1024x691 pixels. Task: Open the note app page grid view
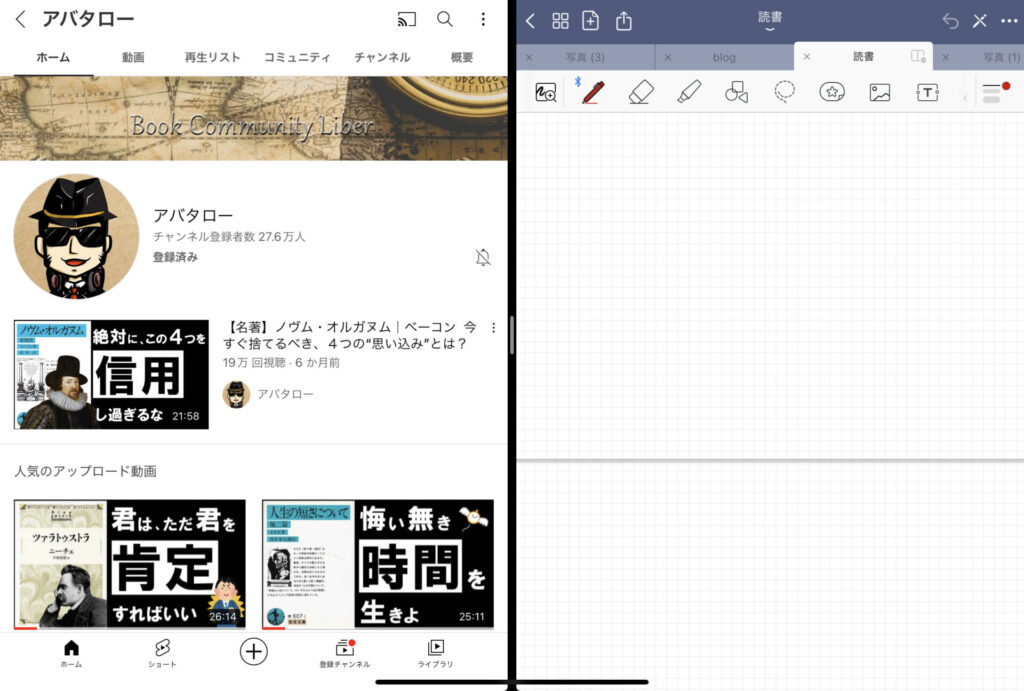pos(560,21)
